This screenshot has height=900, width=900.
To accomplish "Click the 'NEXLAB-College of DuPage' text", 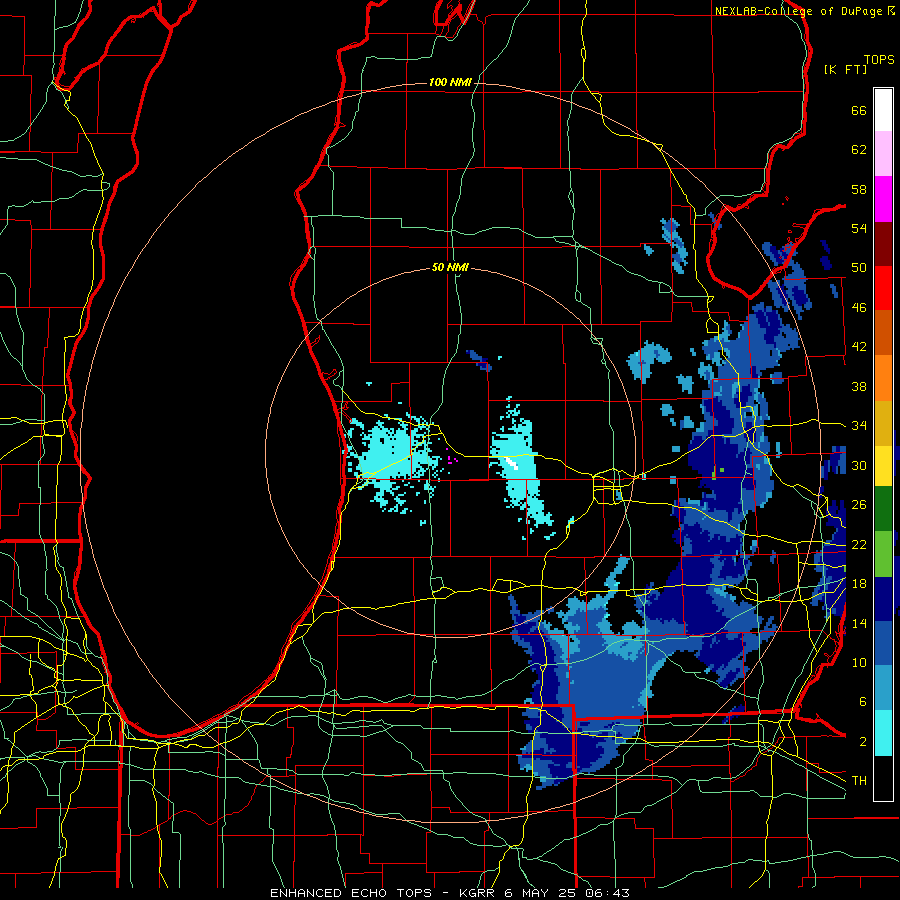I will 799,11.
